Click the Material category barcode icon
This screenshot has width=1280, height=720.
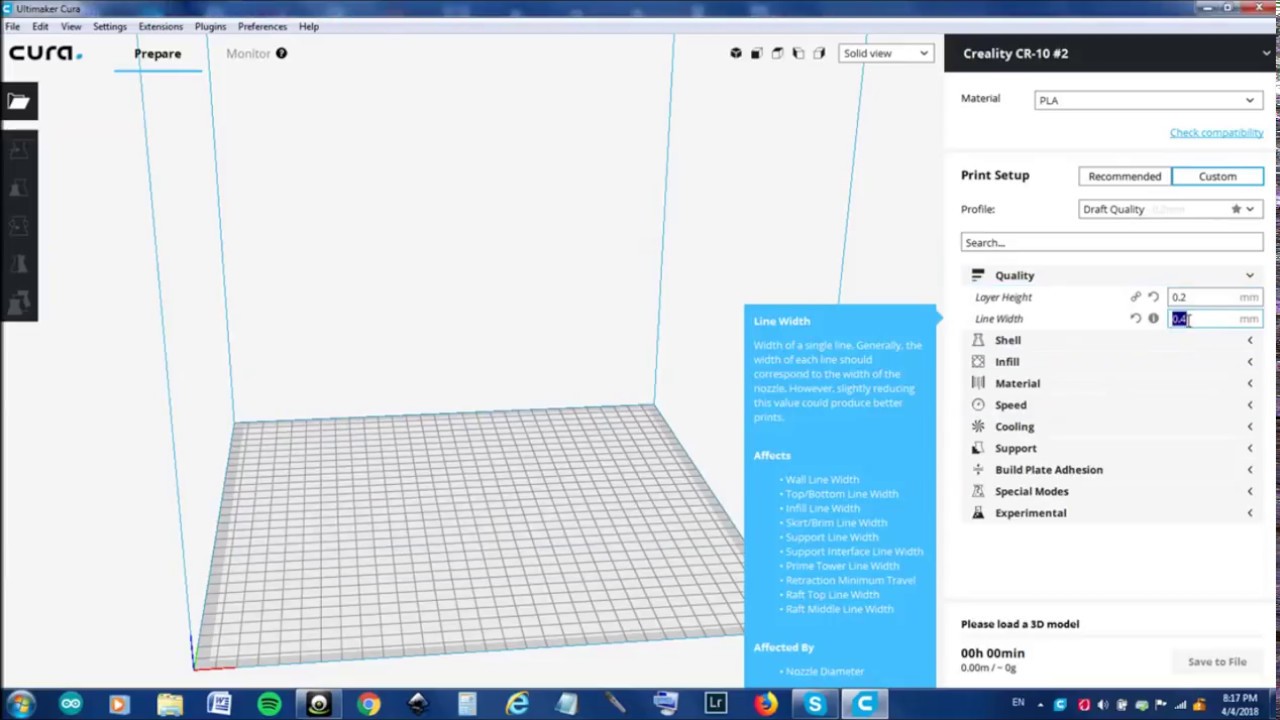[x=978, y=383]
